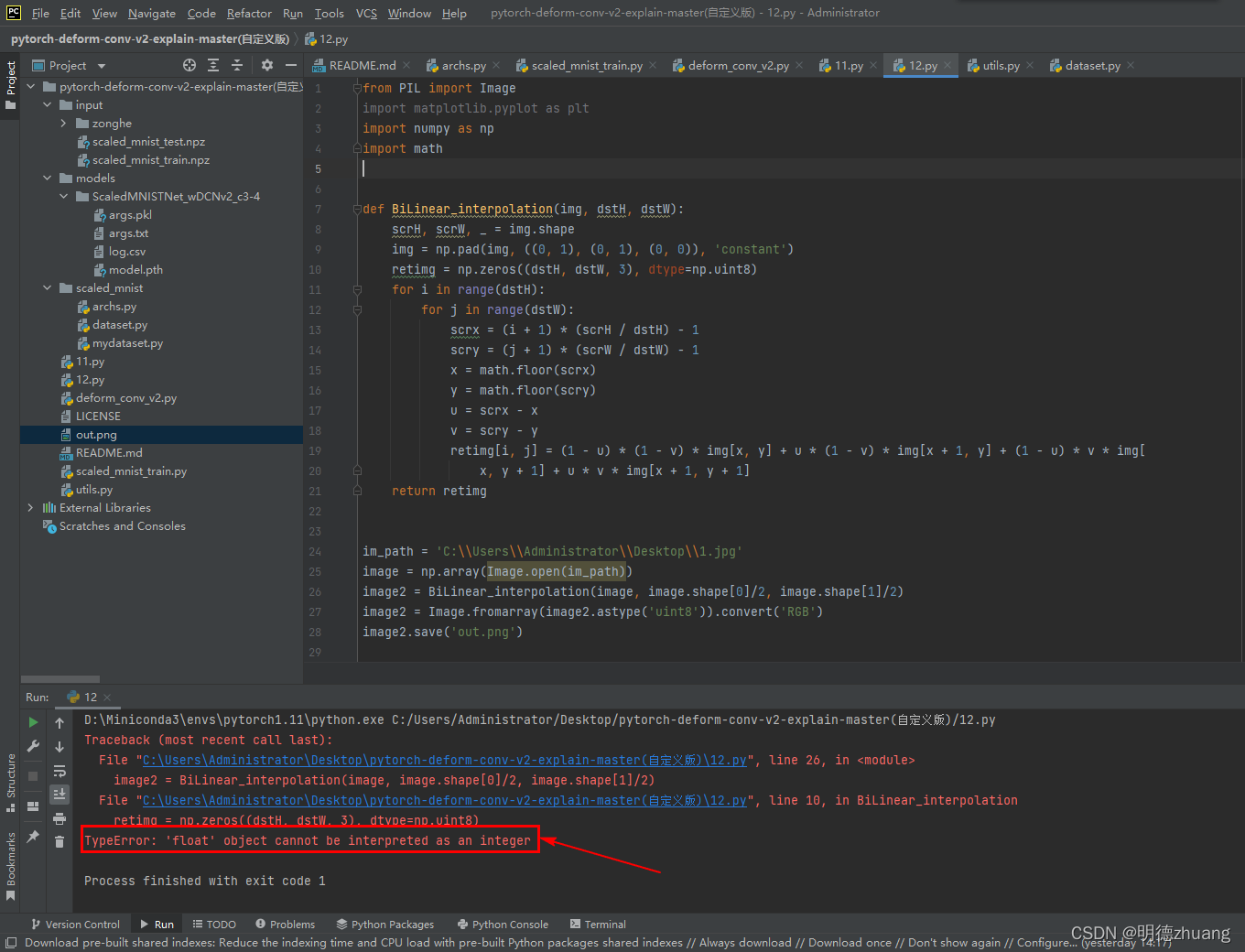This screenshot has width=1245, height=952.
Task: Jump up the stack trace arrow
Action: tap(60, 723)
